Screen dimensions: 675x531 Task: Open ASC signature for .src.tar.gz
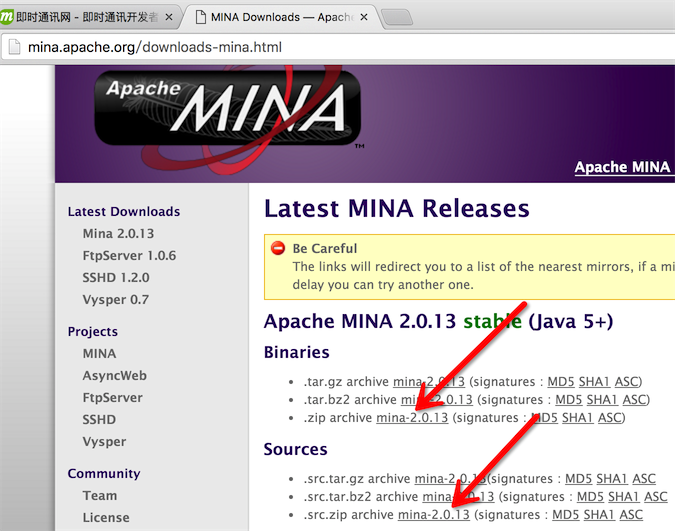(644, 479)
